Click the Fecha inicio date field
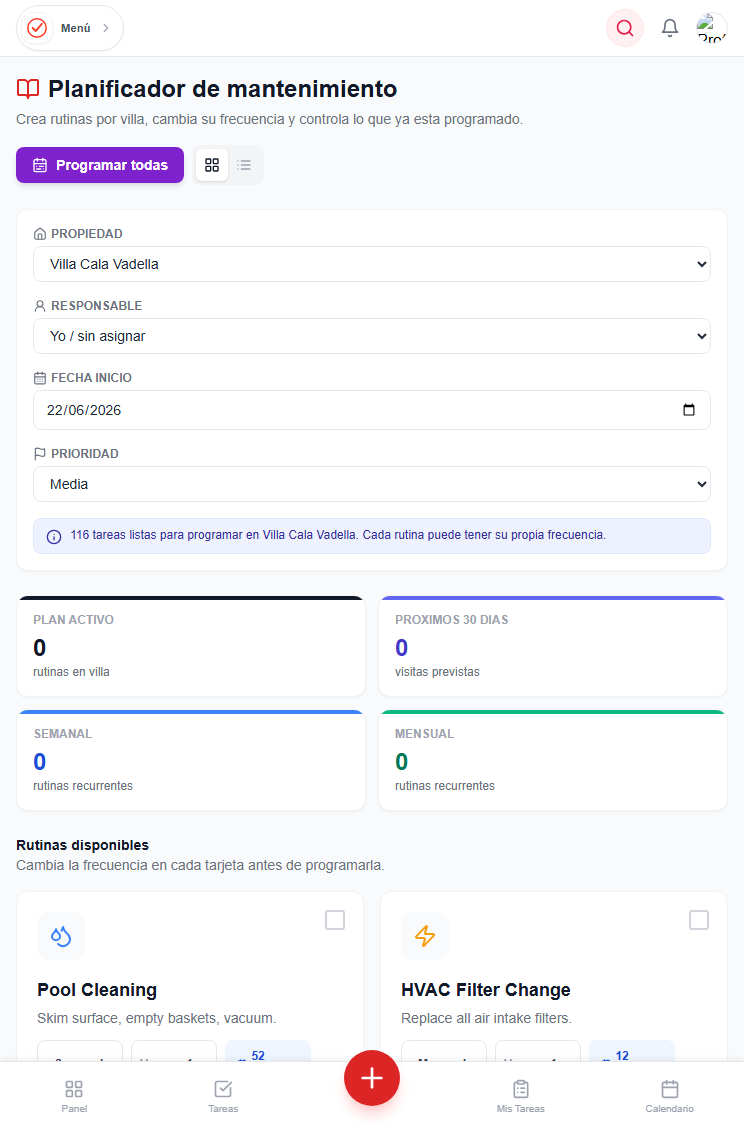The image size is (744, 1133). (372, 410)
